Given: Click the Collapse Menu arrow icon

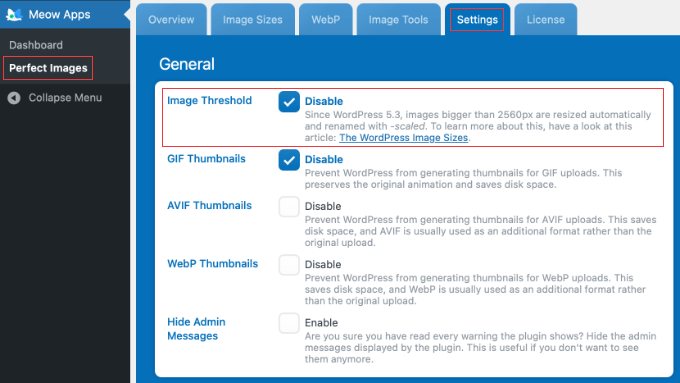Looking at the screenshot, I should pos(14,98).
